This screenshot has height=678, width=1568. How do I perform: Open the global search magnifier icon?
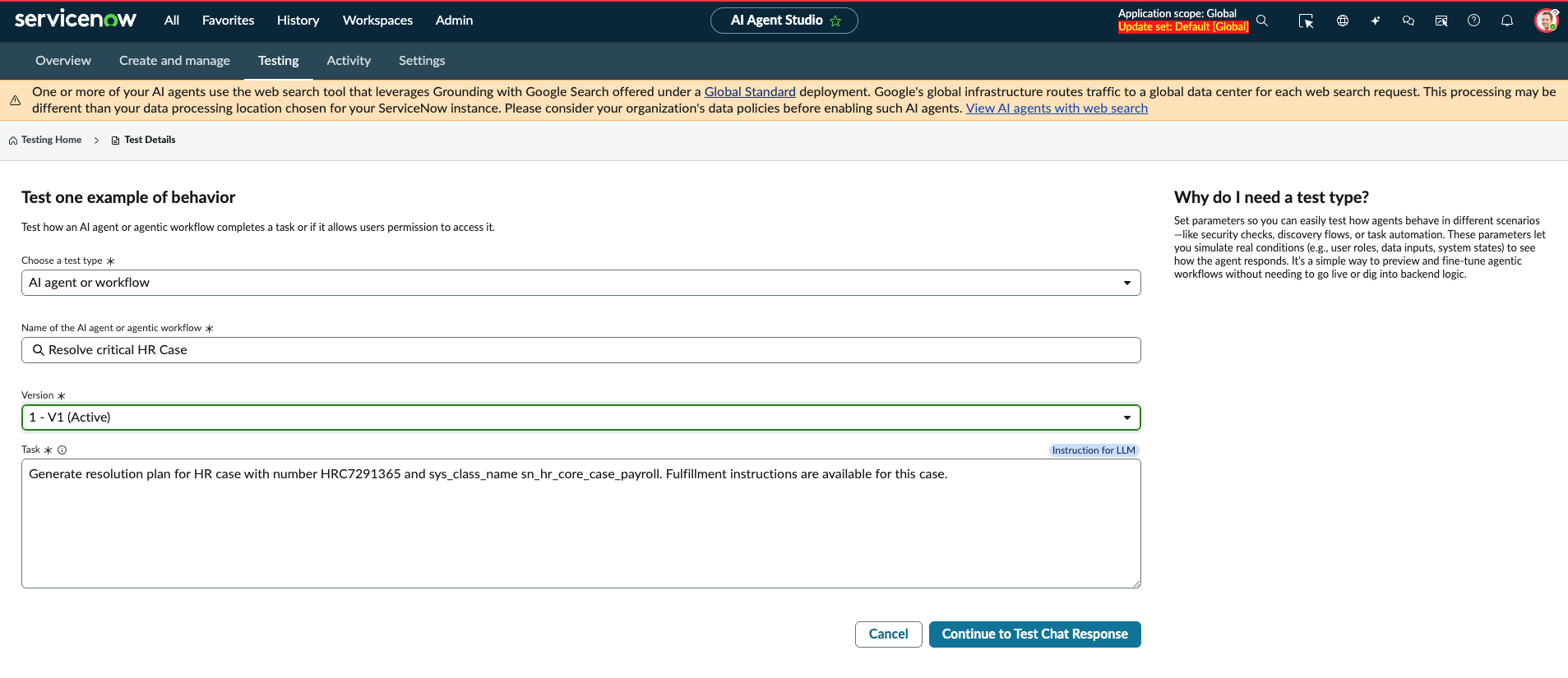1262,21
